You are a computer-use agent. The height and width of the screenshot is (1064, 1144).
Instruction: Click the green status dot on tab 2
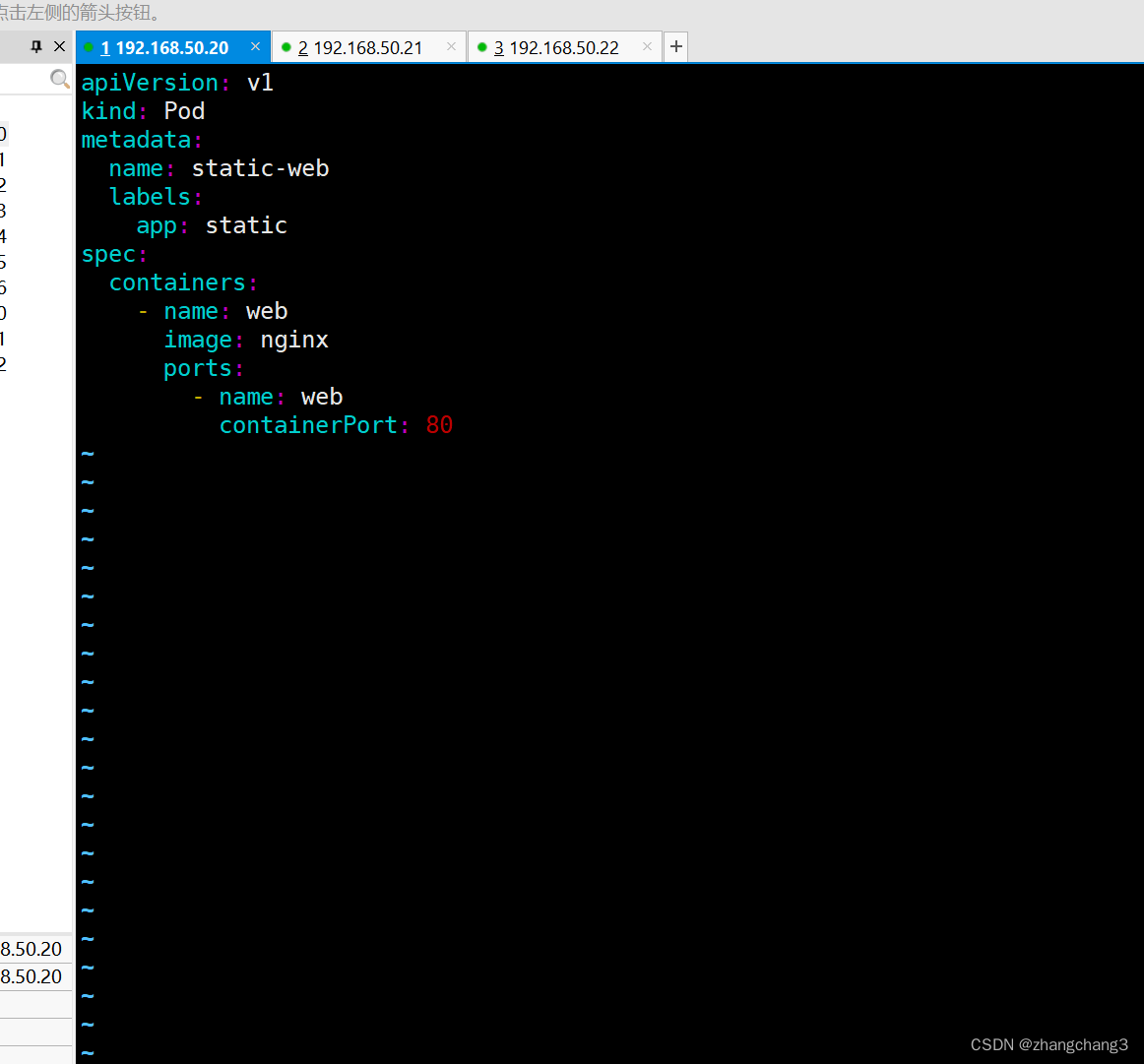[x=286, y=47]
